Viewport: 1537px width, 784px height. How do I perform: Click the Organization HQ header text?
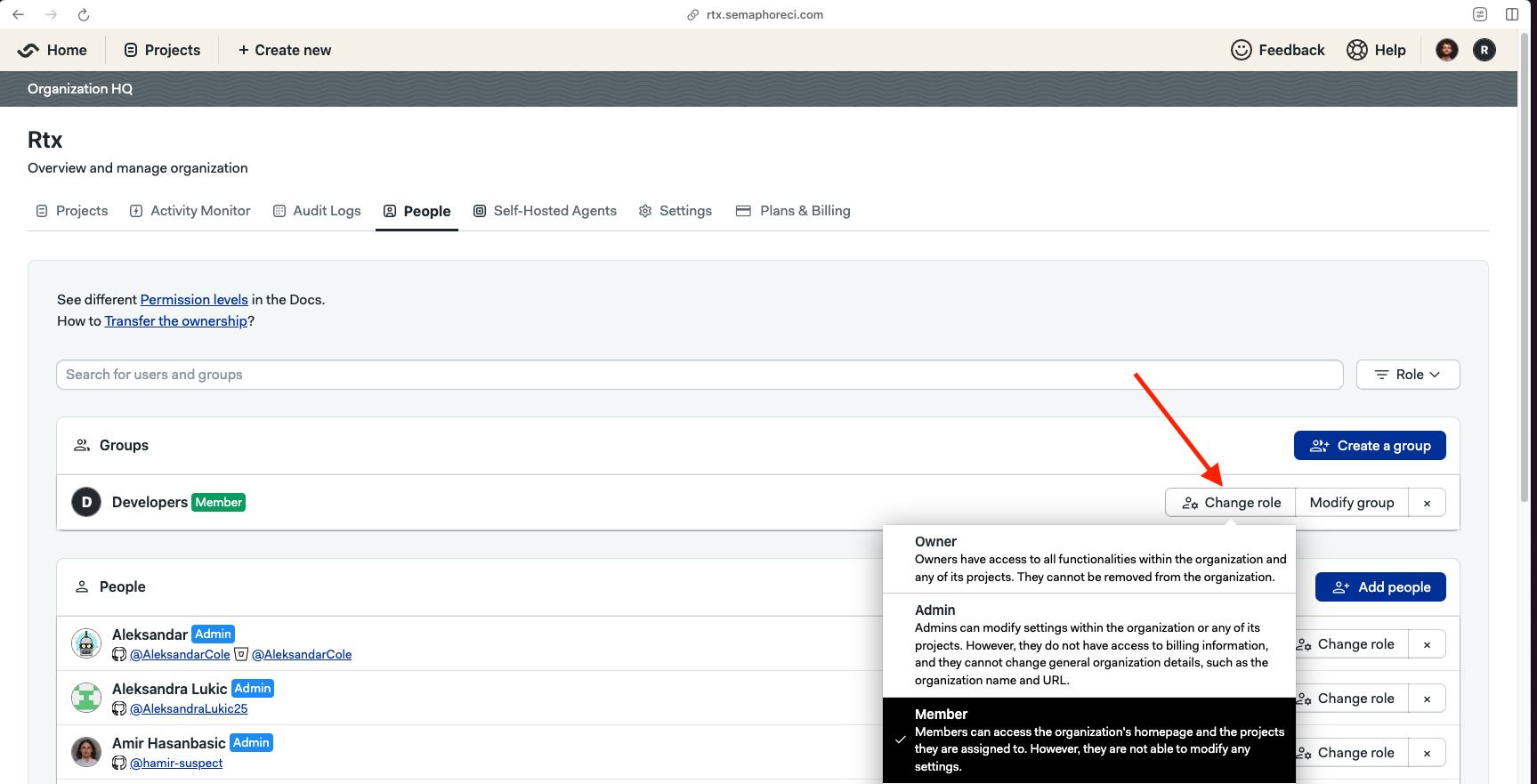pos(80,89)
